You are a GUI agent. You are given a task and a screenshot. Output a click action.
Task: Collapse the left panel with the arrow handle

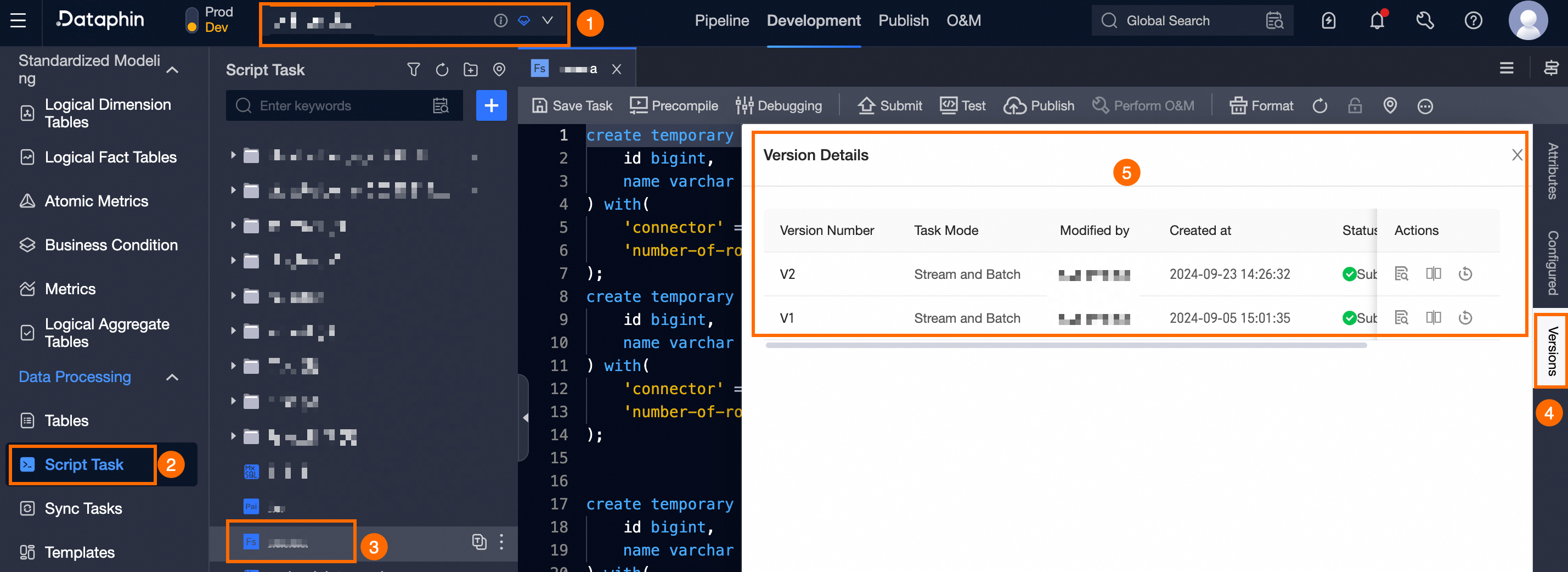[x=524, y=418]
